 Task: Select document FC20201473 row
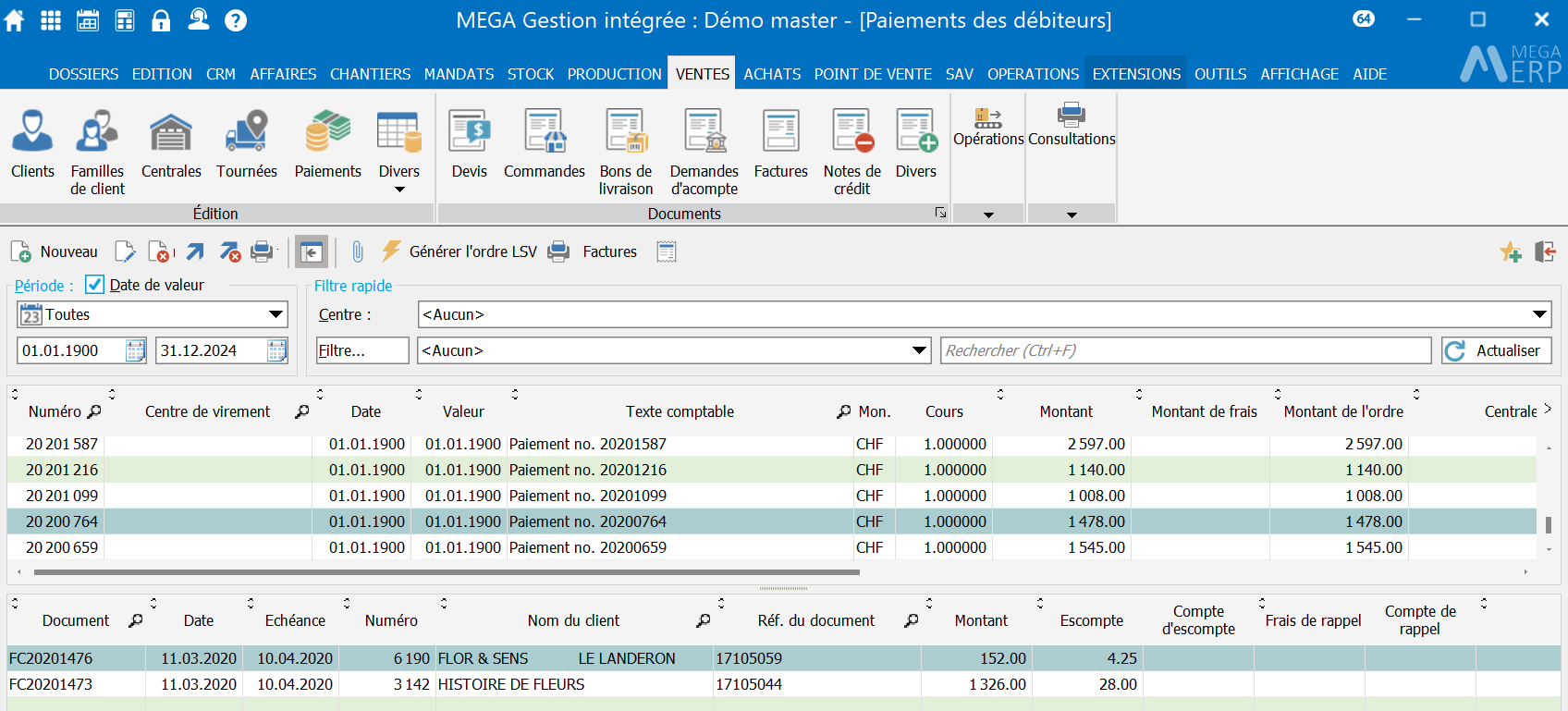783,684
